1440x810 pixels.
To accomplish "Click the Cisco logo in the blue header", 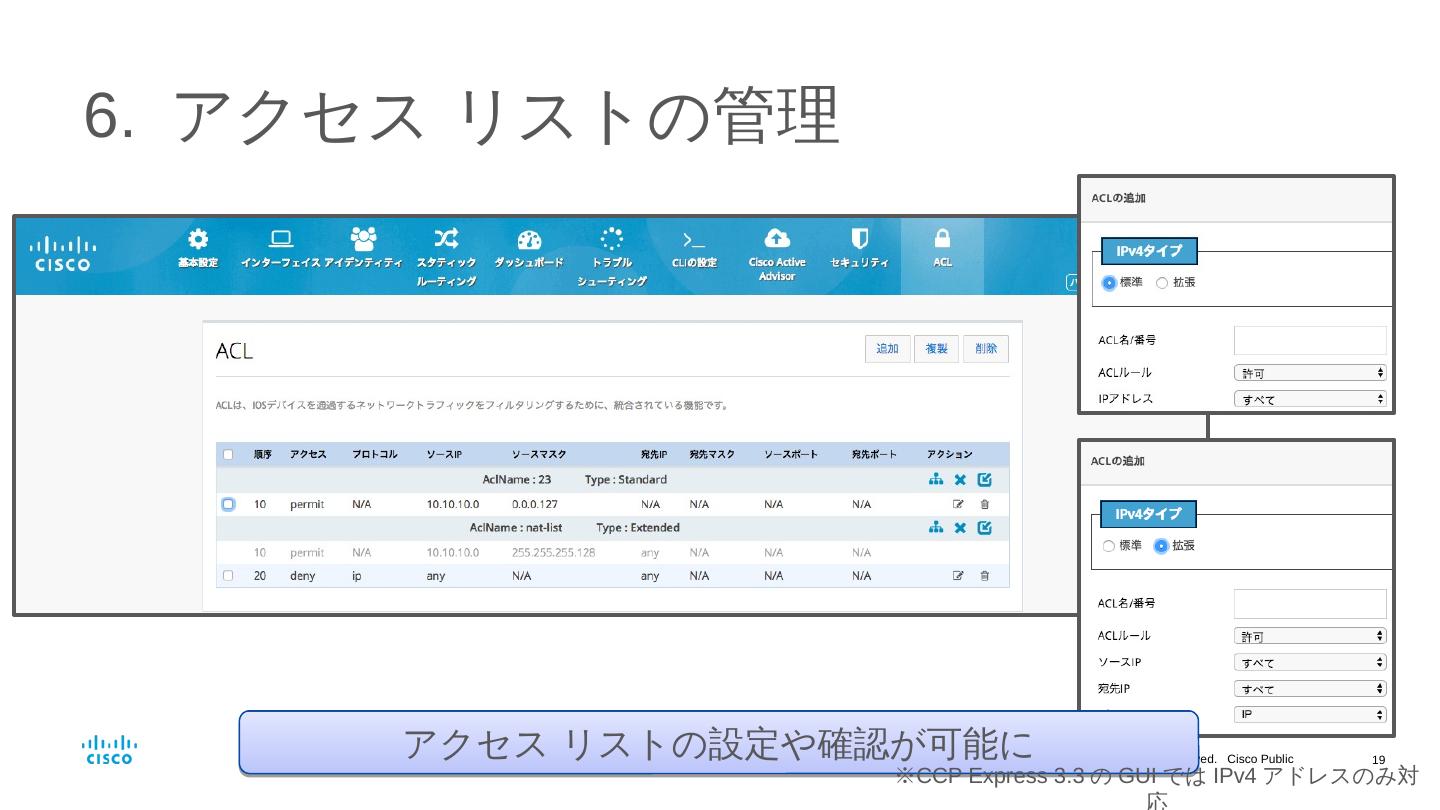I will point(62,254).
